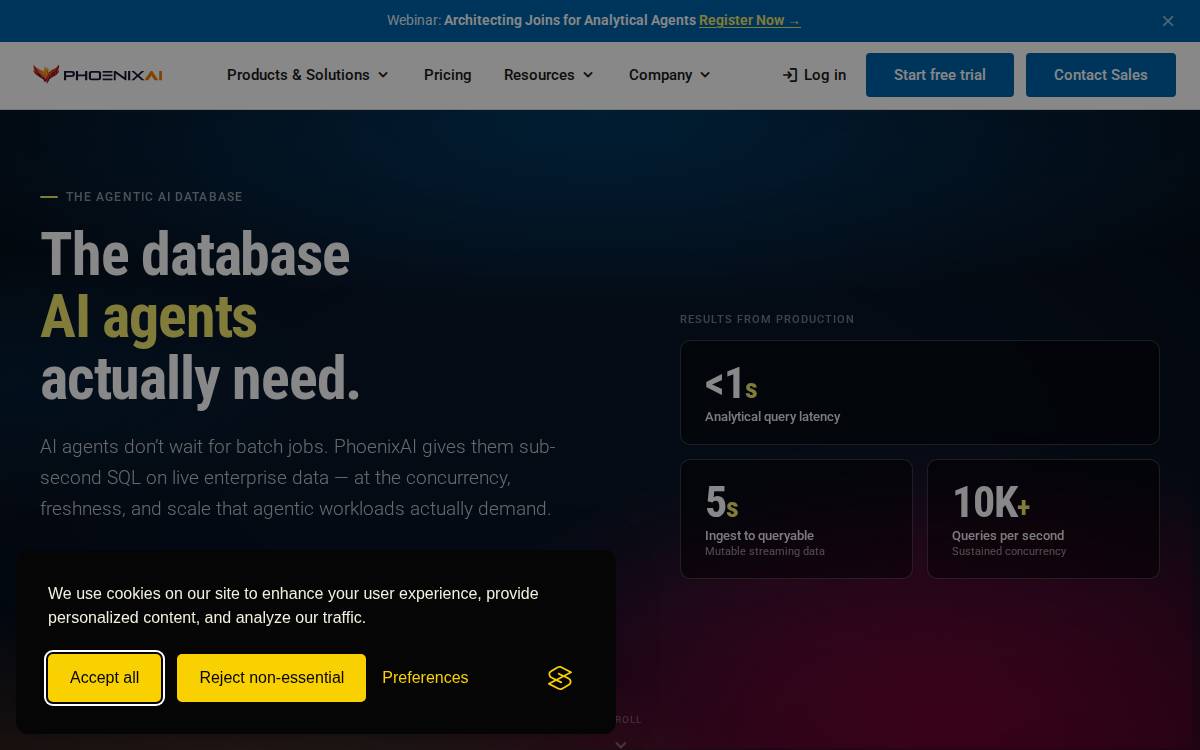Reject non-essential cookies

pyautogui.click(x=271, y=678)
